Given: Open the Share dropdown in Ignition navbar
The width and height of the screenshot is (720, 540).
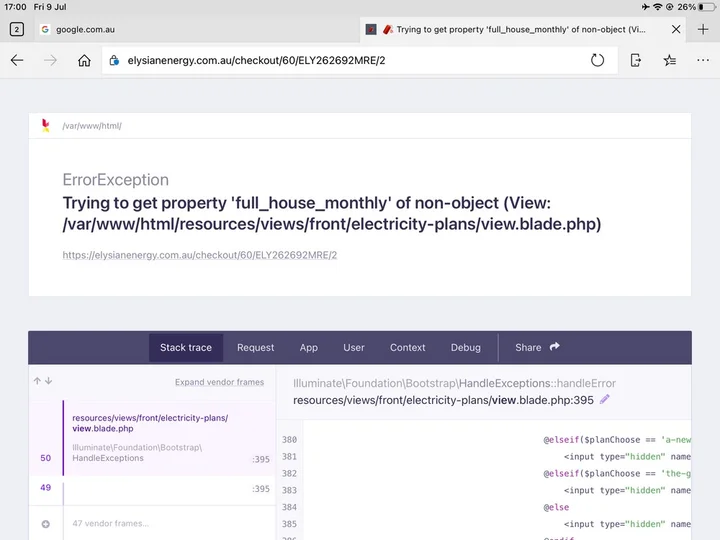Looking at the screenshot, I should [x=537, y=347].
